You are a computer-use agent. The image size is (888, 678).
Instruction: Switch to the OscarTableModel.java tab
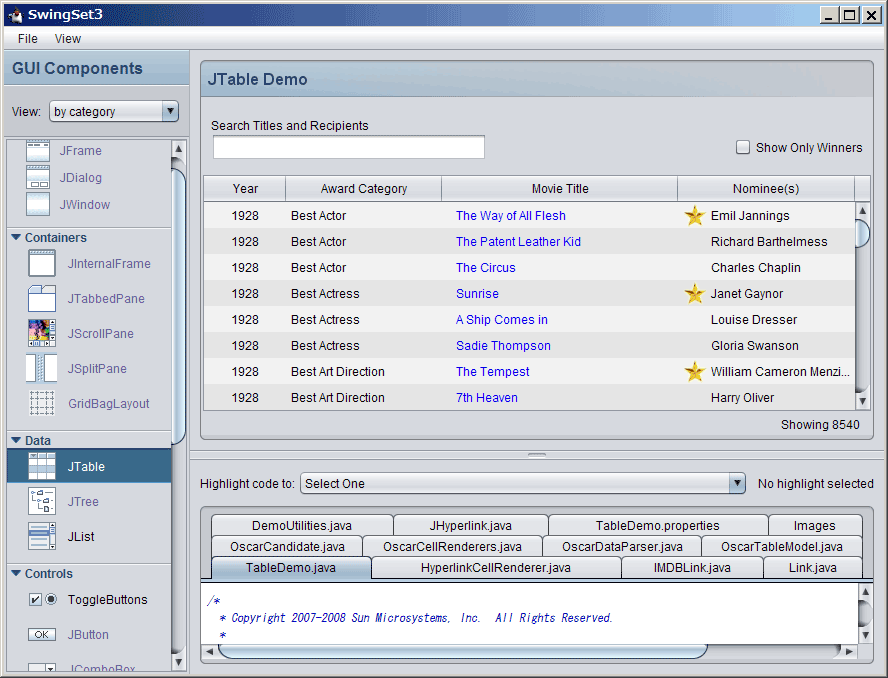782,547
